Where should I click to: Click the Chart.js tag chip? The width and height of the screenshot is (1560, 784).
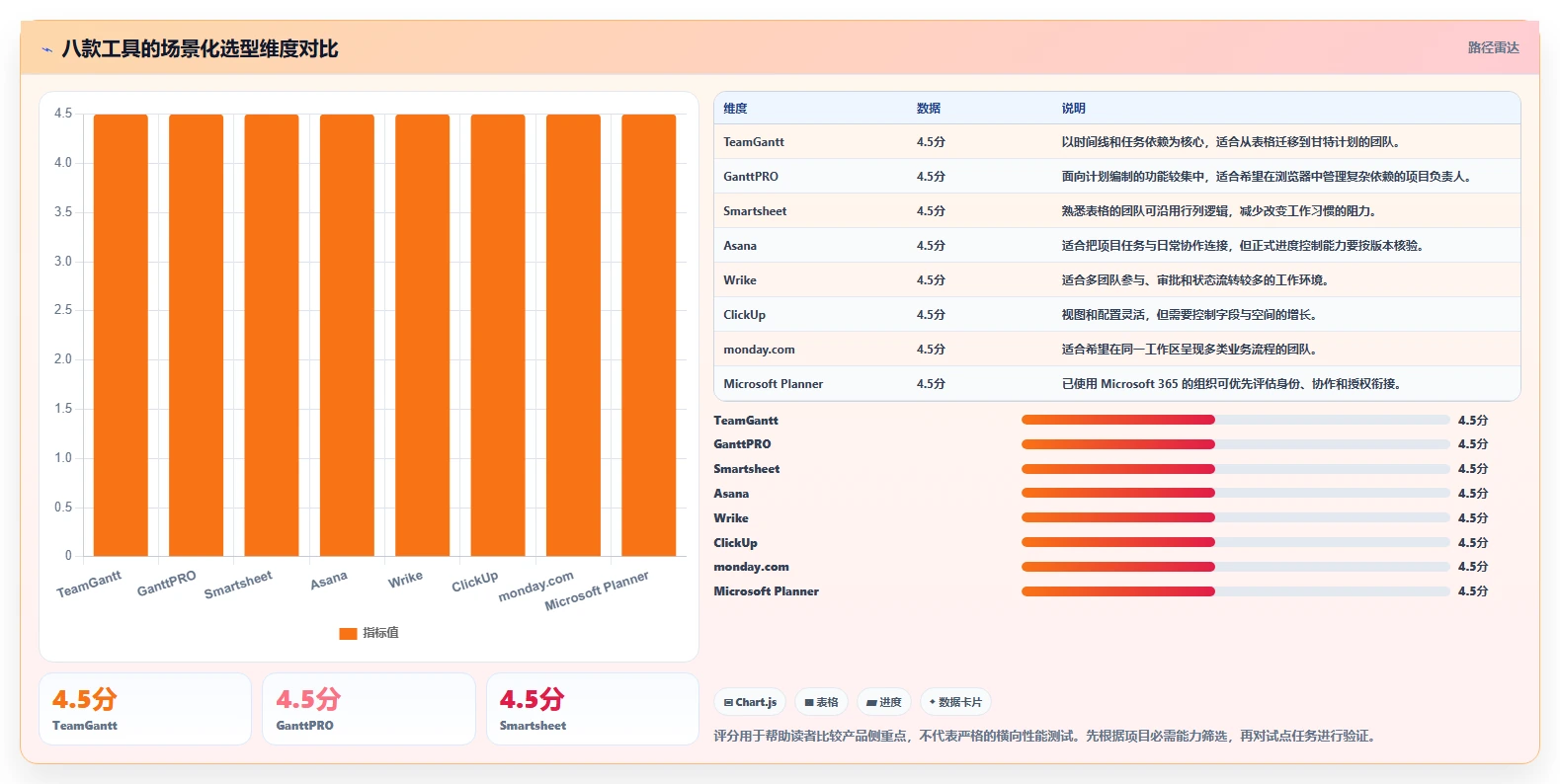pyautogui.click(x=750, y=702)
